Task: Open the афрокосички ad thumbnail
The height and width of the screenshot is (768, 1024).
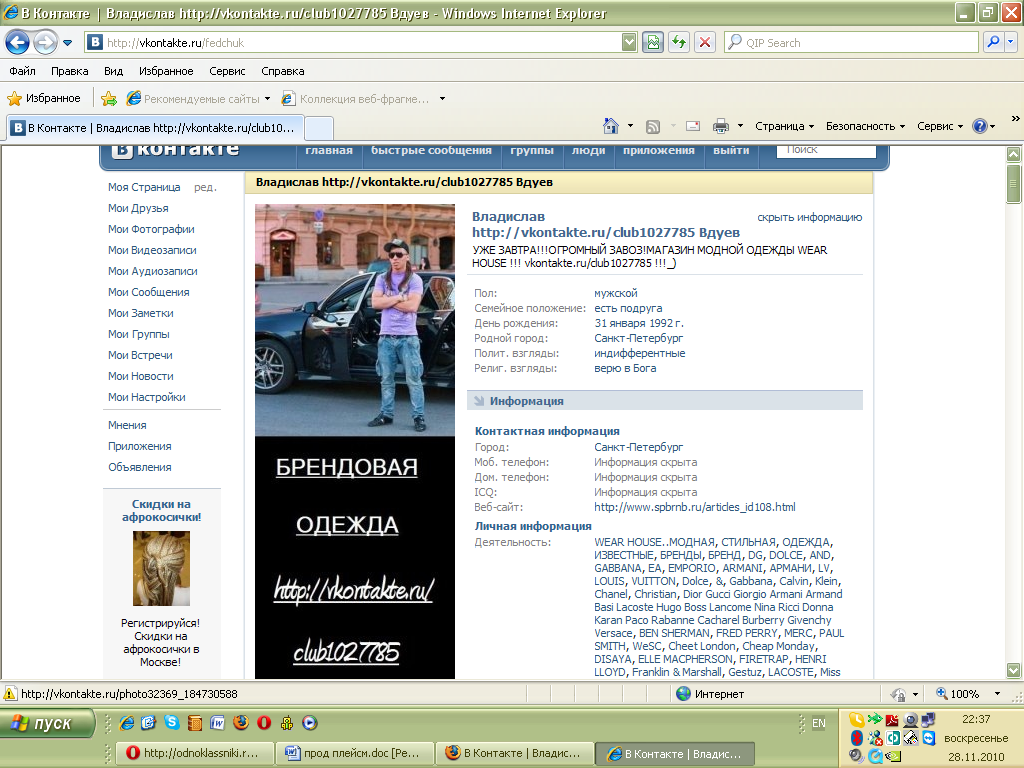Action: (x=161, y=568)
